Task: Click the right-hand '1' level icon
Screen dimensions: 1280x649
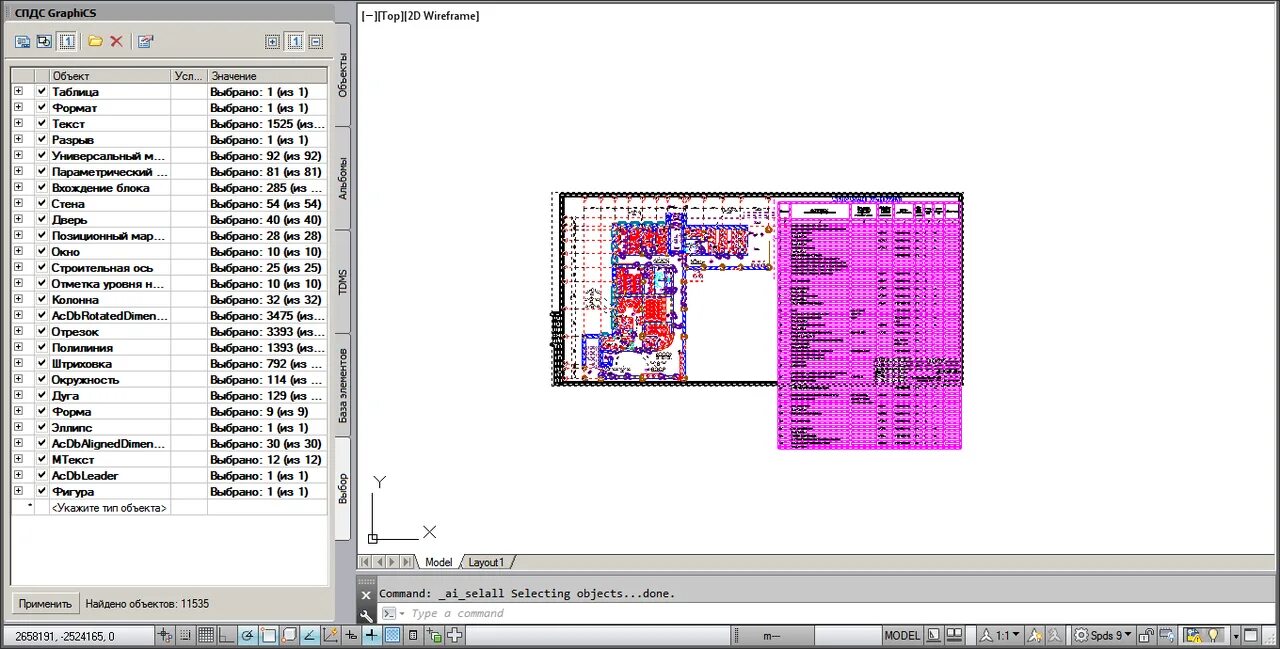Action: coord(295,41)
